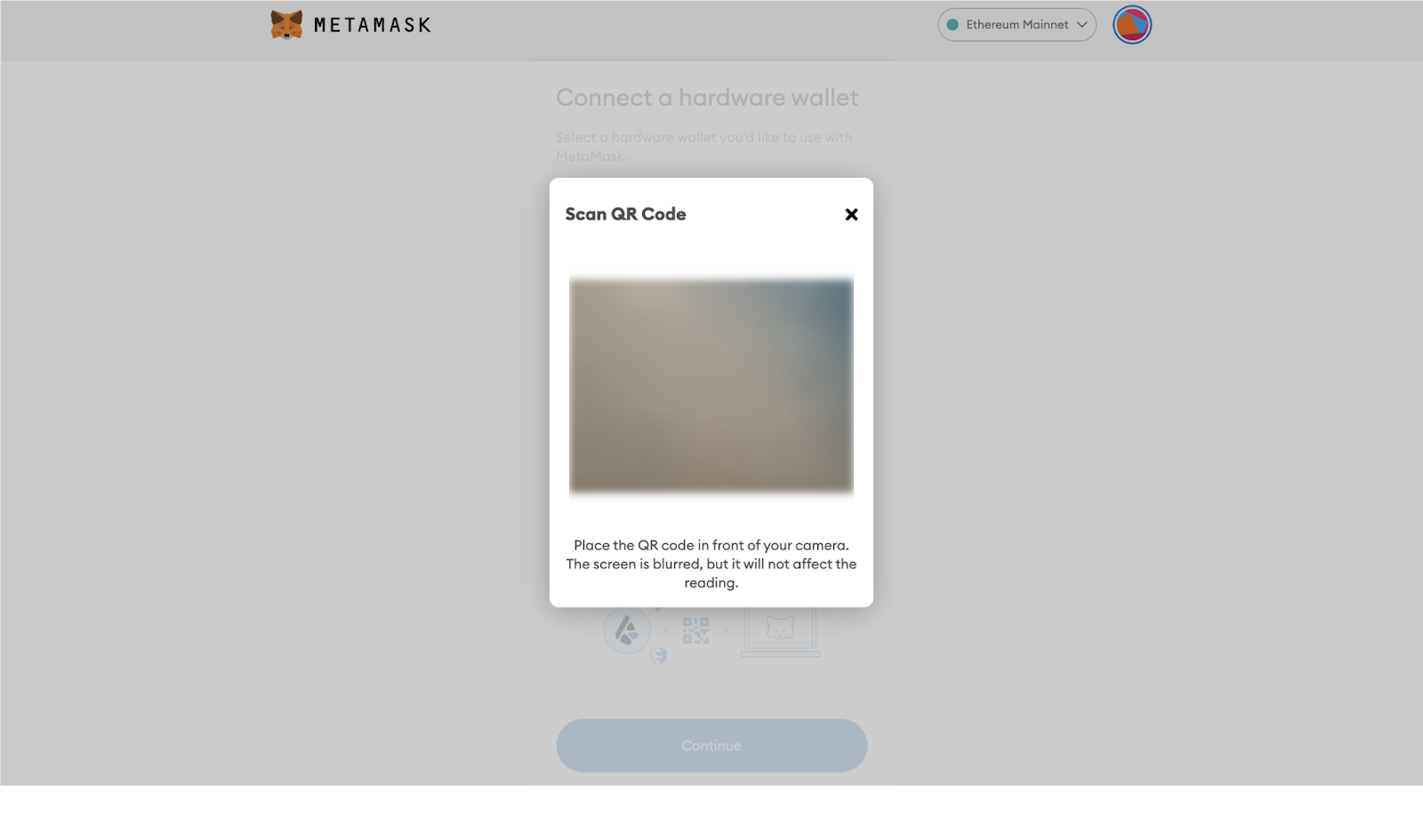Click the blurred camera preview area
Viewport: 1423px width, 840px height.
pos(711,385)
